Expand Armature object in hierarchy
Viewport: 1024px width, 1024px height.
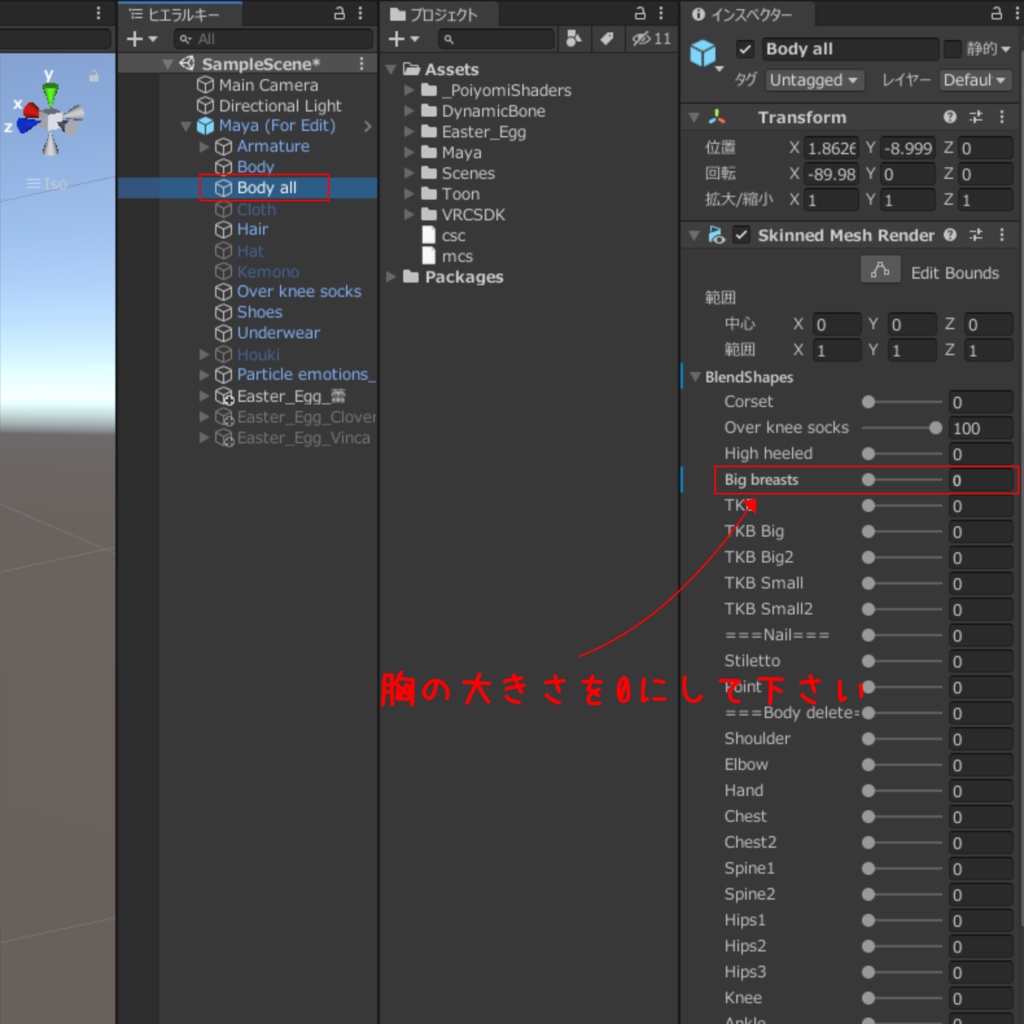[204, 146]
